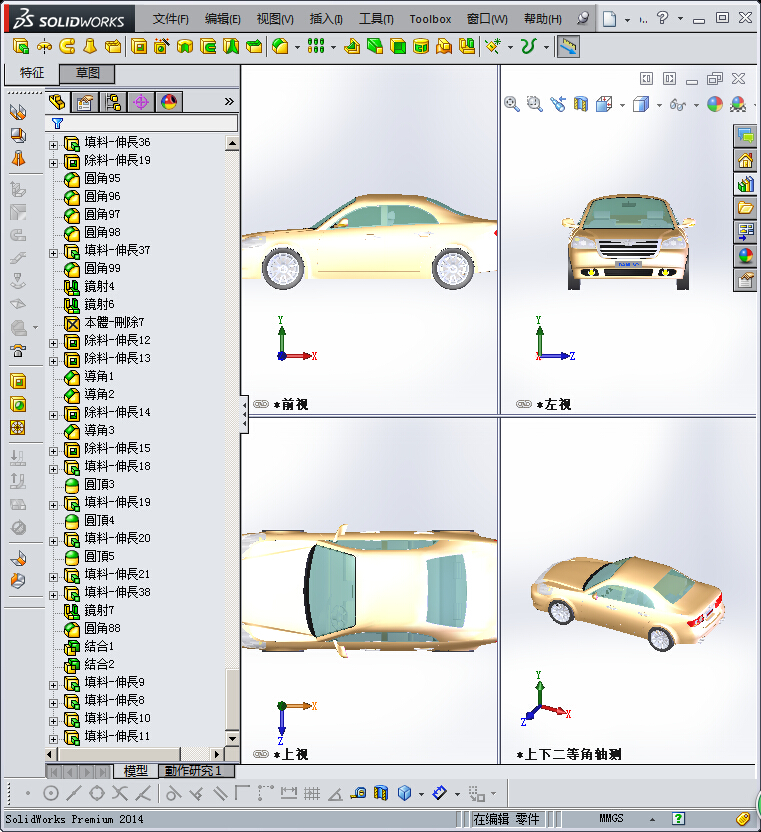
Task: Switch to the 特征 tab
Action: pyautogui.click(x=32, y=73)
